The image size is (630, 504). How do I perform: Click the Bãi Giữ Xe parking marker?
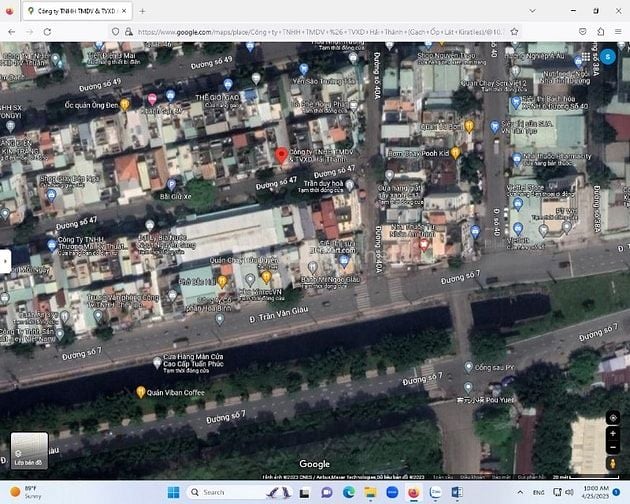(x=171, y=185)
